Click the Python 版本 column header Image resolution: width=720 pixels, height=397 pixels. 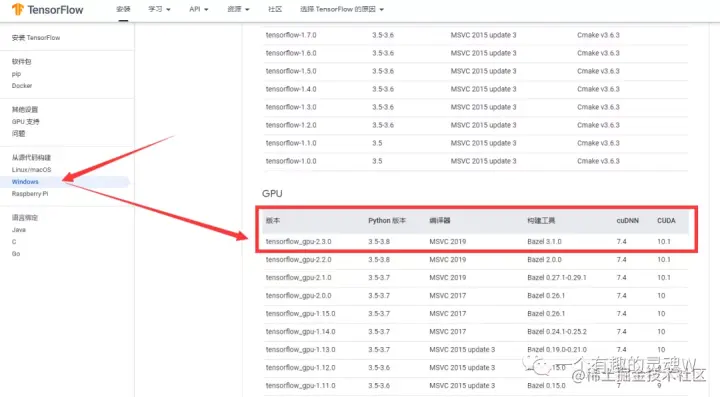[387, 221]
